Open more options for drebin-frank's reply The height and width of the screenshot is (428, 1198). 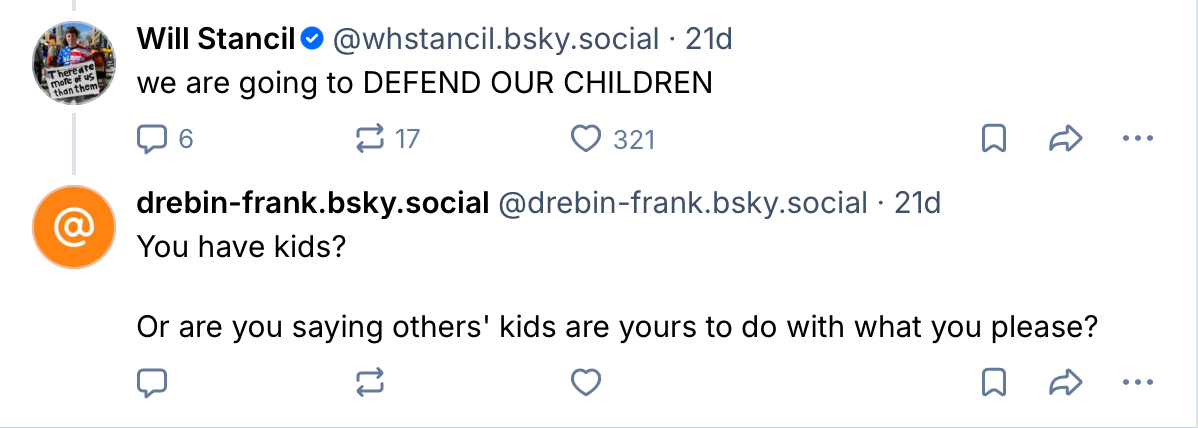(1138, 381)
